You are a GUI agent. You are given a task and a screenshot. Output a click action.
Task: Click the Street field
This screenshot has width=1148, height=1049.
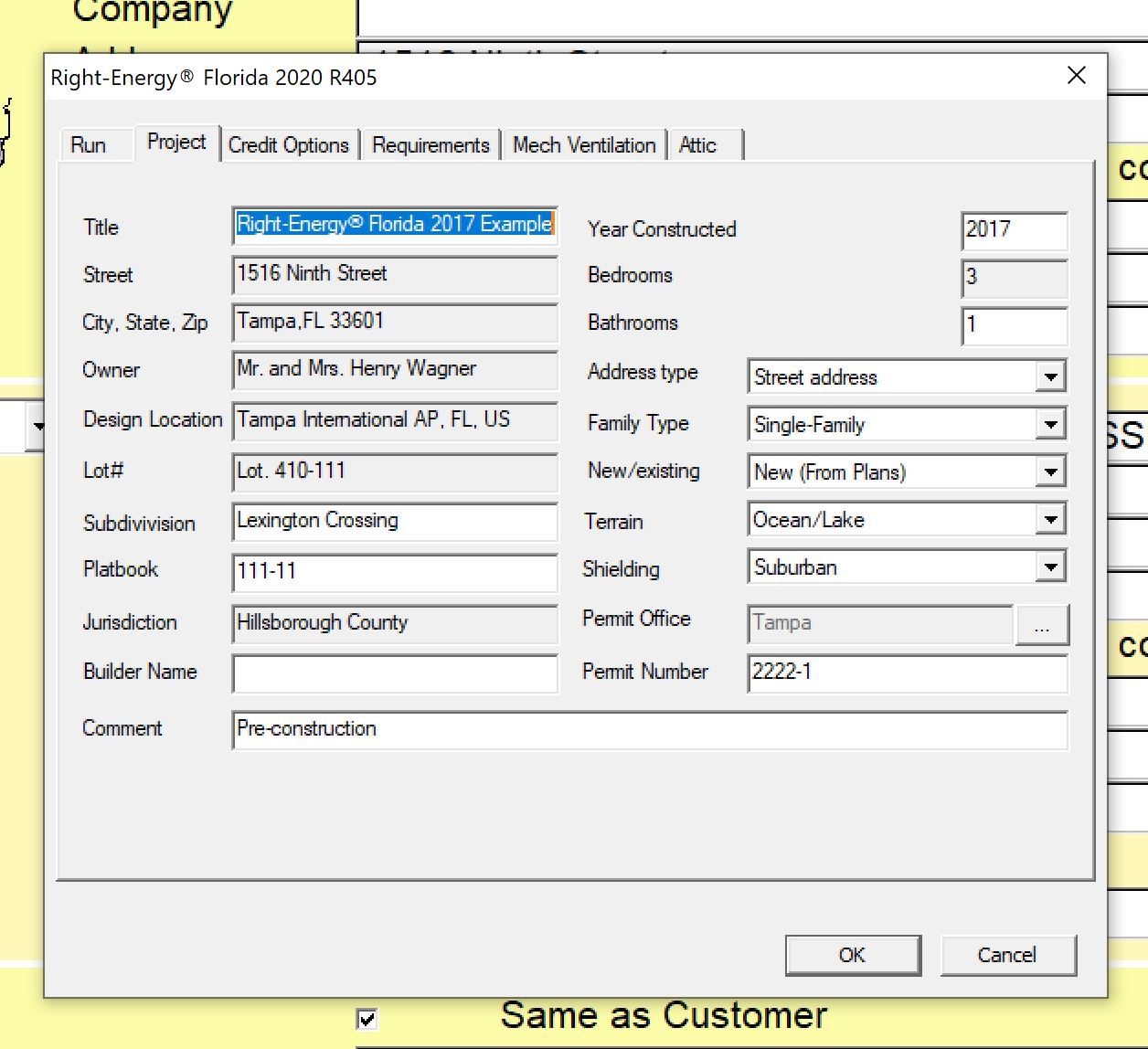coord(395,274)
